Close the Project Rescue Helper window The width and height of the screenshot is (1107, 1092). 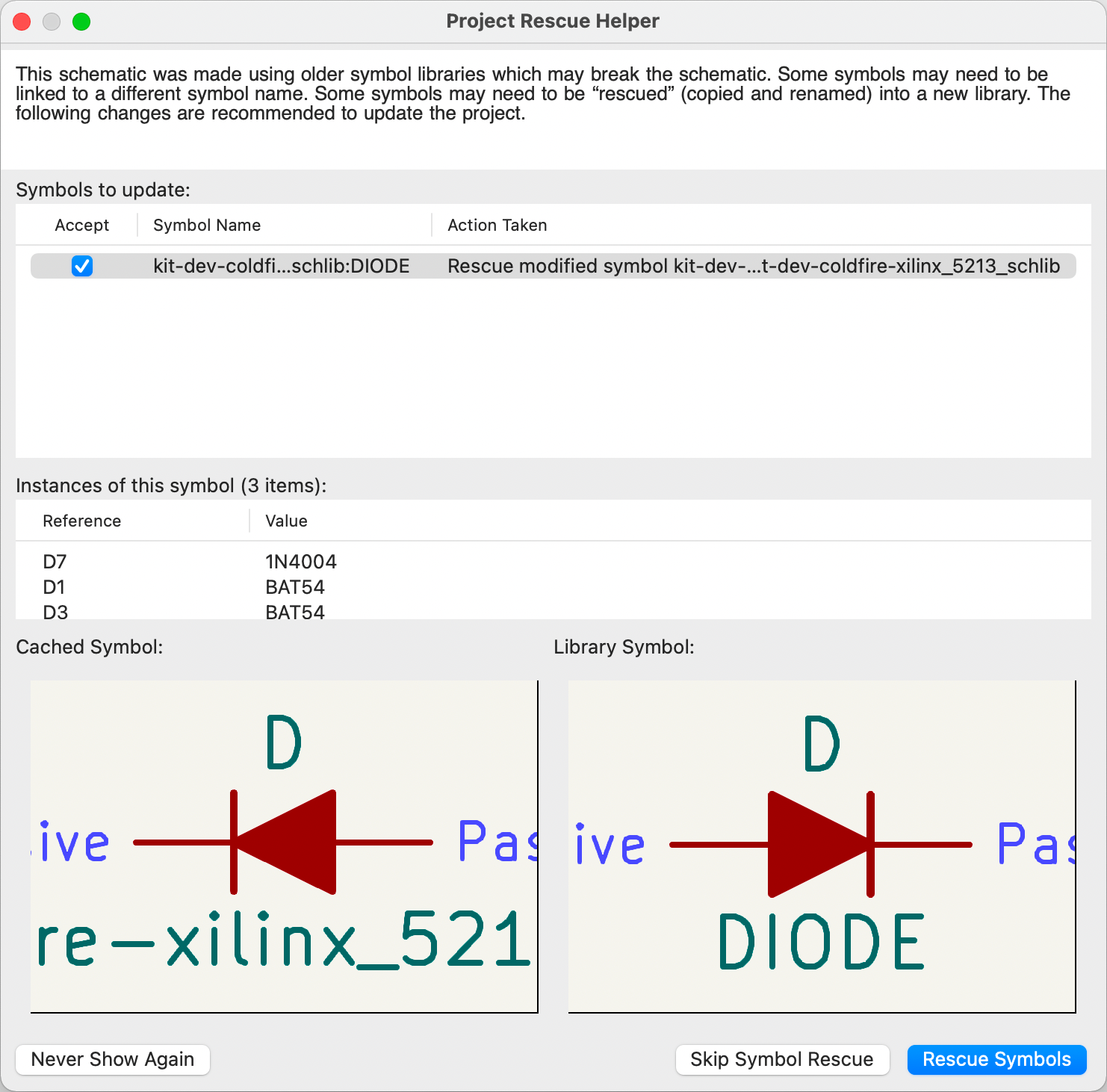click(22, 22)
